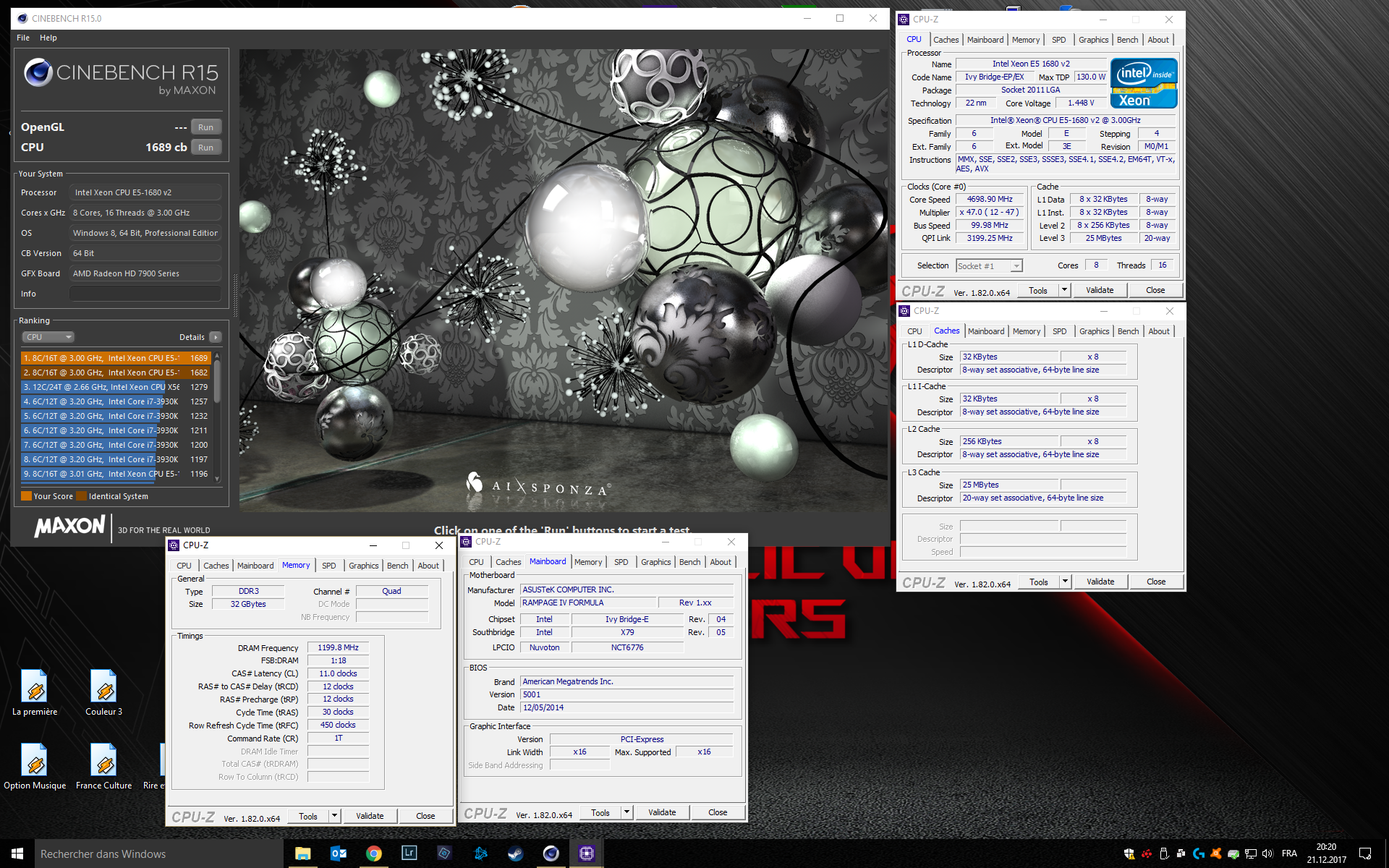Image resolution: width=1389 pixels, height=868 pixels.
Task: Open the Cinebench File menu
Action: click(23, 38)
